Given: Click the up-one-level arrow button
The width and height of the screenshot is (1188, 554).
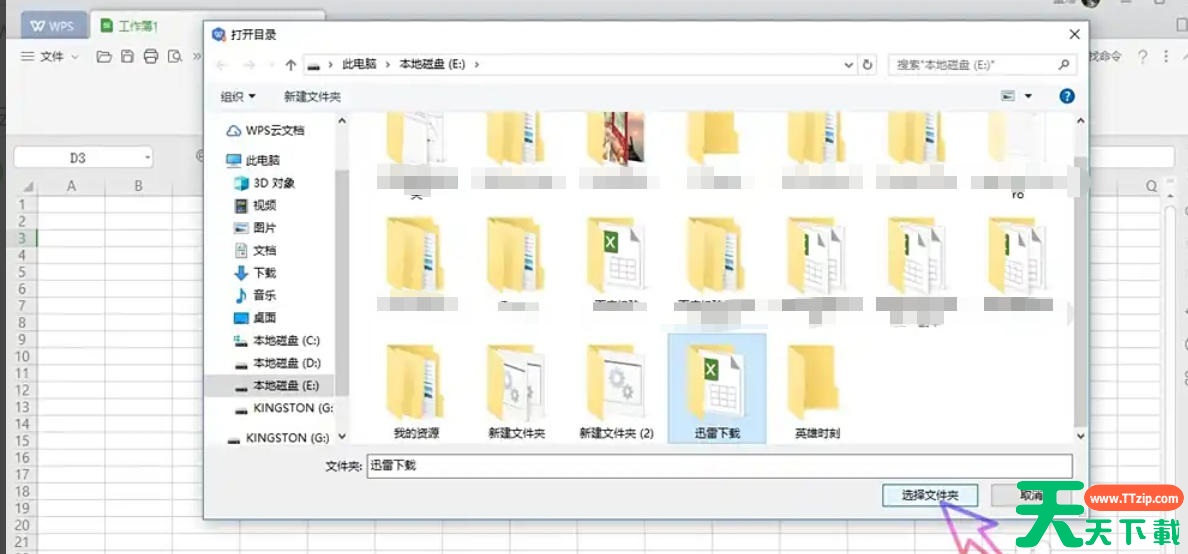Looking at the screenshot, I should pos(291,64).
